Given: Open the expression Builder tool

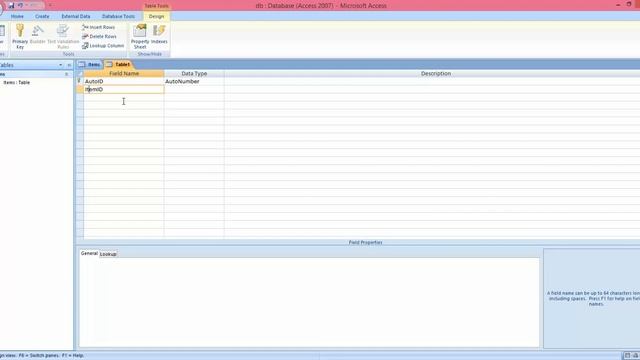Looking at the screenshot, I should pos(38,34).
